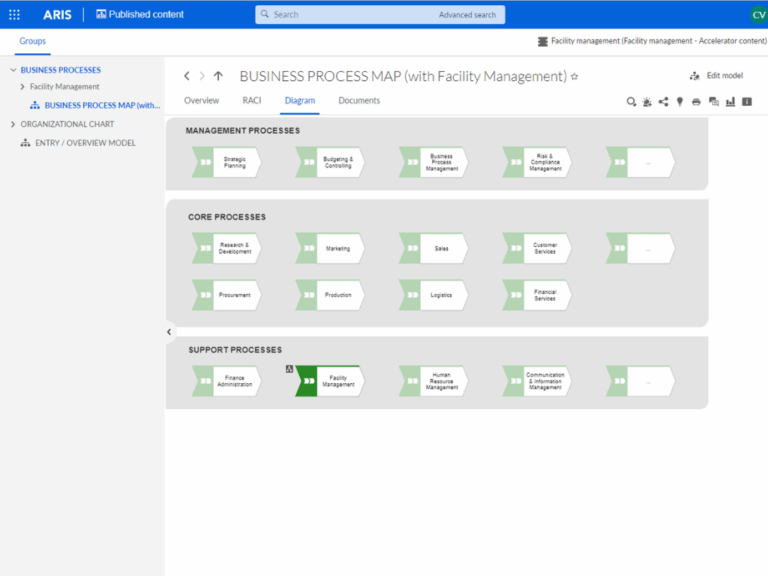Open the ARIS application launcher grid

(14, 15)
